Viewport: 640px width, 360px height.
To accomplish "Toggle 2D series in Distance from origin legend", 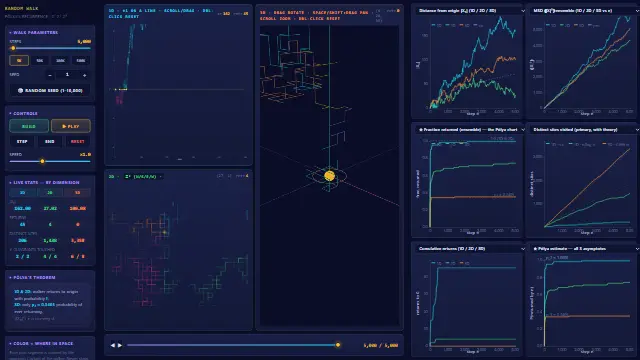I will click(x=451, y=25).
